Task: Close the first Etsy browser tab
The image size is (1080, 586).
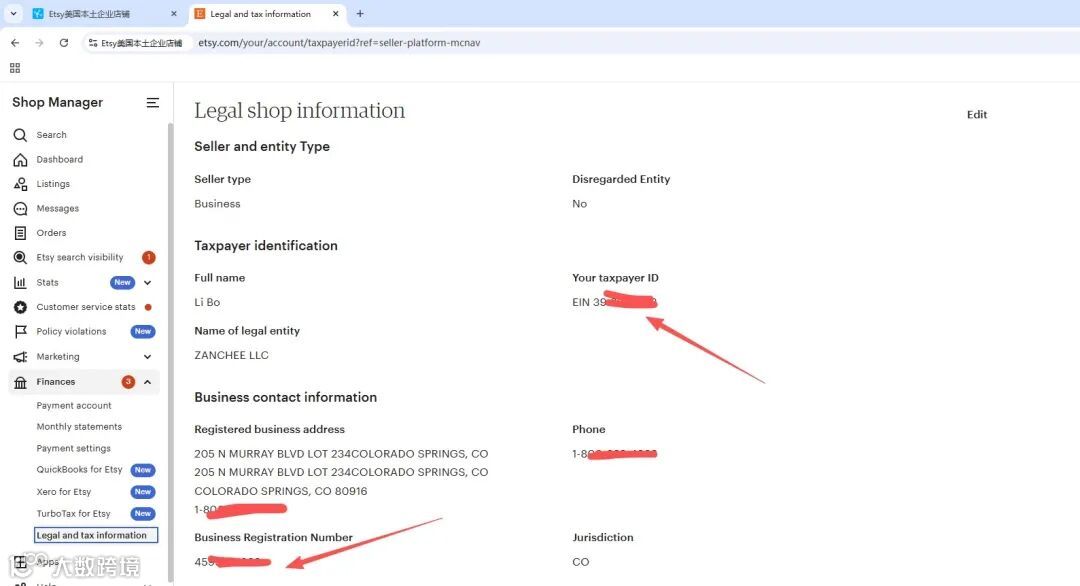Action: [174, 14]
